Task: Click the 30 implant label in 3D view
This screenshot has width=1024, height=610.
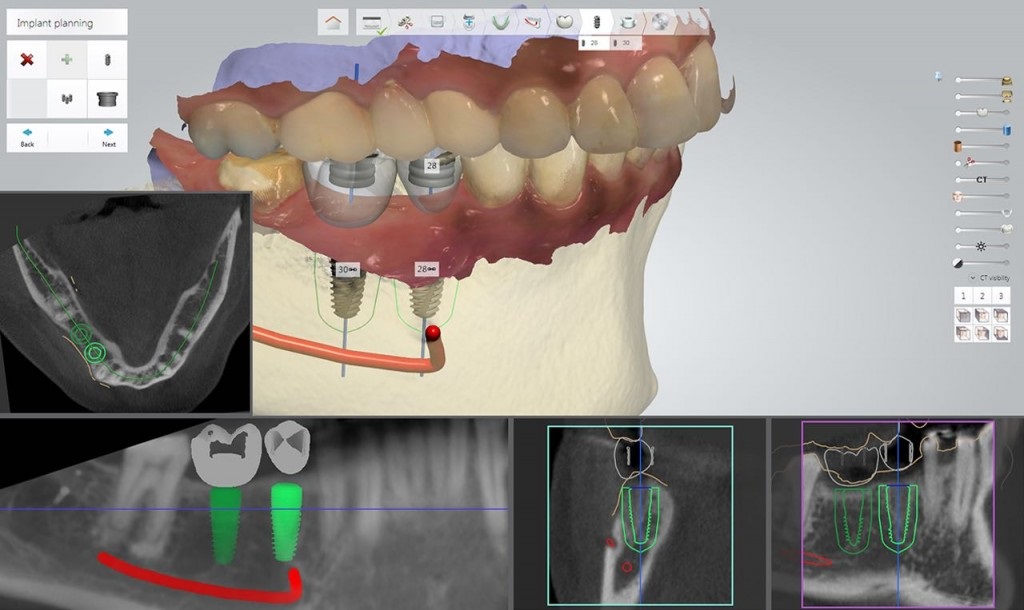Action: pyautogui.click(x=347, y=269)
